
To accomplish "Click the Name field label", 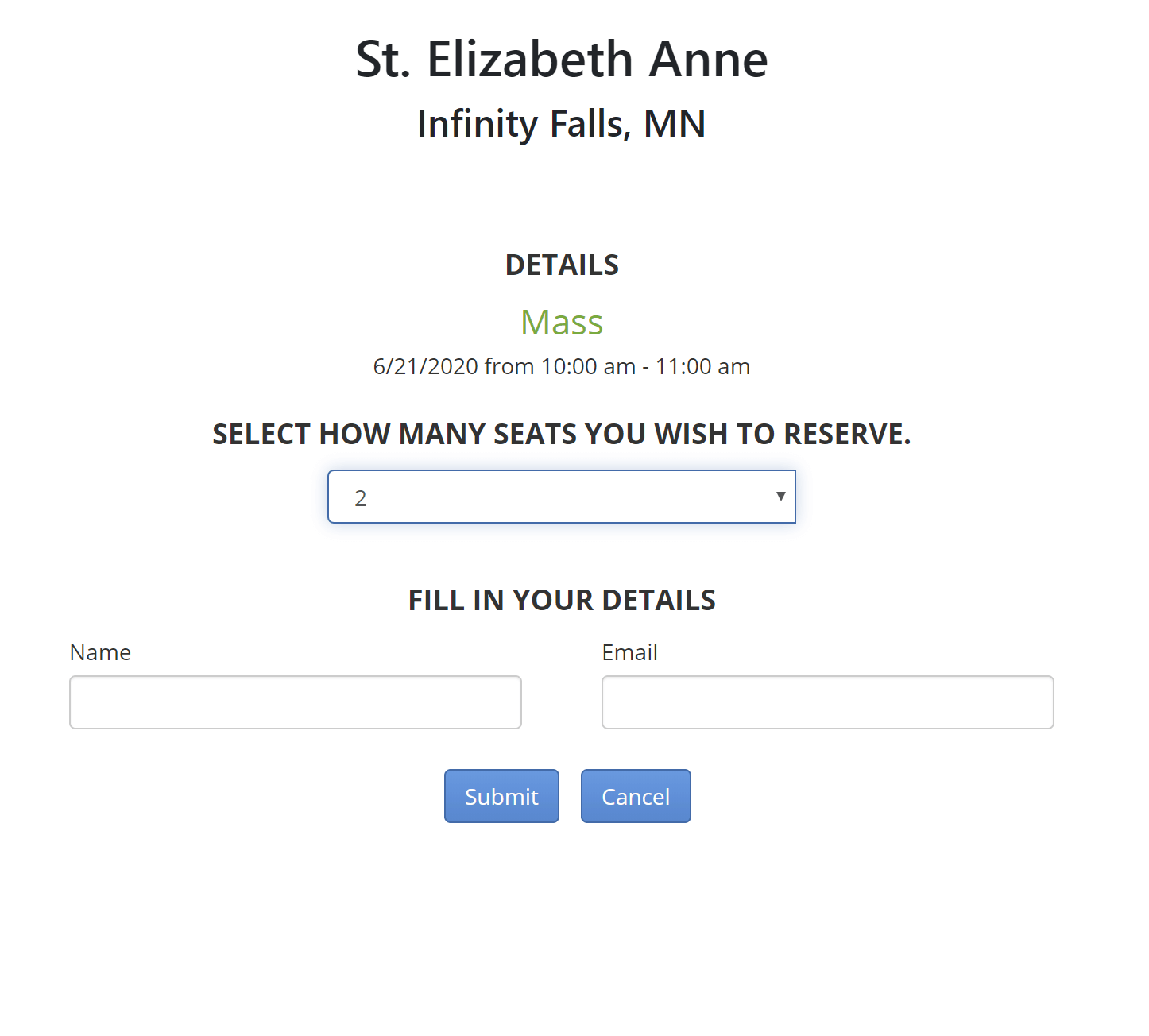I will (100, 652).
